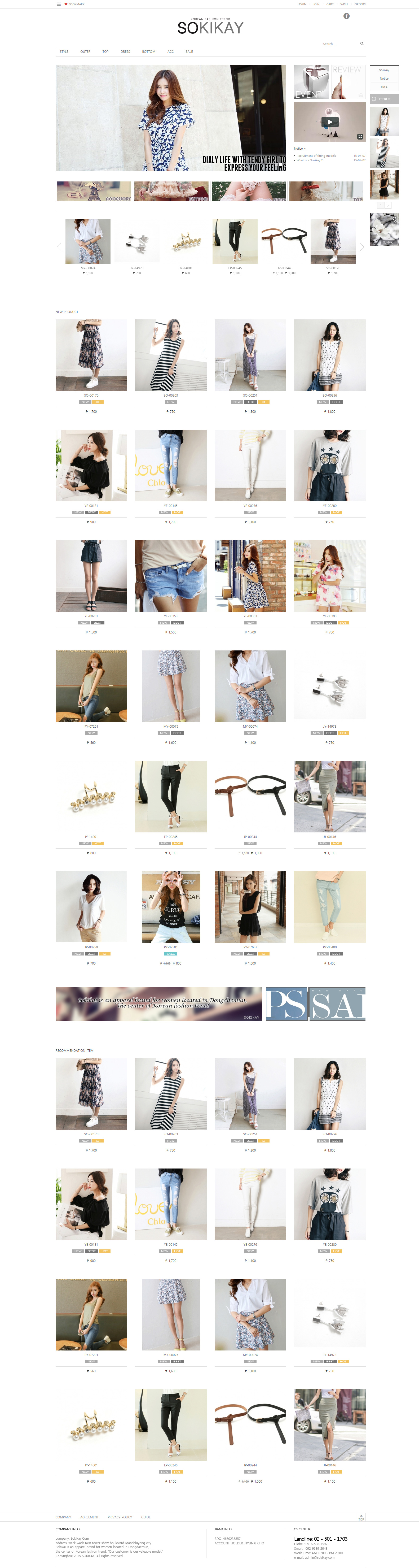
Task: Click the LOGIN link
Action: click(302, 4)
